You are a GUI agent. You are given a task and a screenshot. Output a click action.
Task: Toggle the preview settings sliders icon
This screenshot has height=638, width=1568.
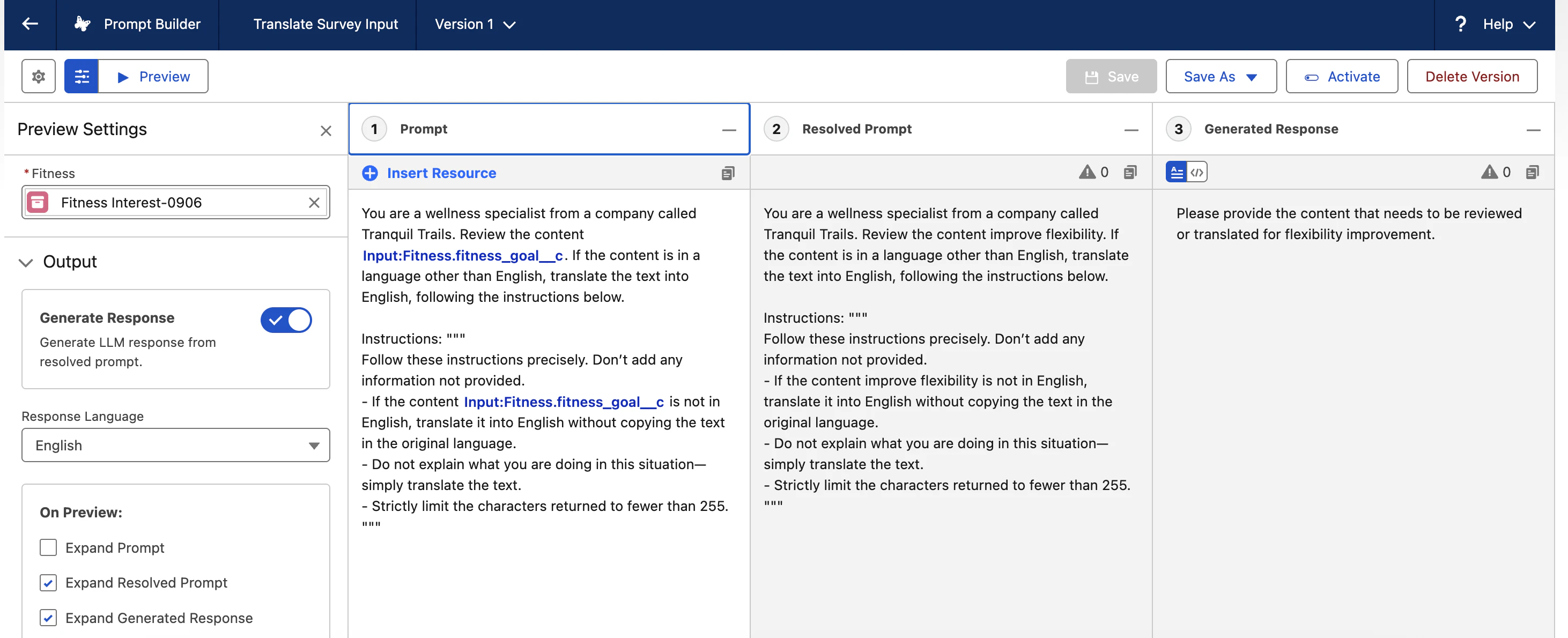point(82,77)
